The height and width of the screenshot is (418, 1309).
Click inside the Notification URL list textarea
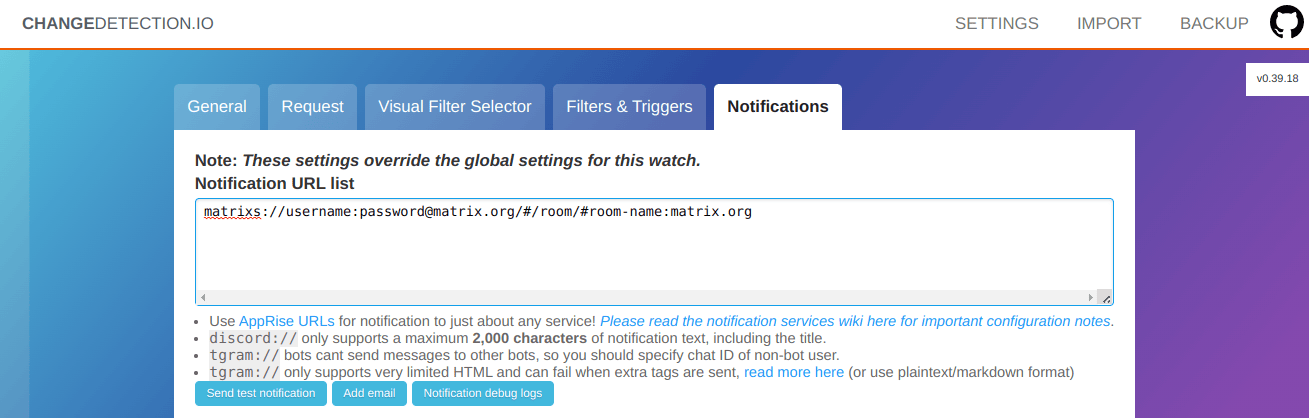654,250
